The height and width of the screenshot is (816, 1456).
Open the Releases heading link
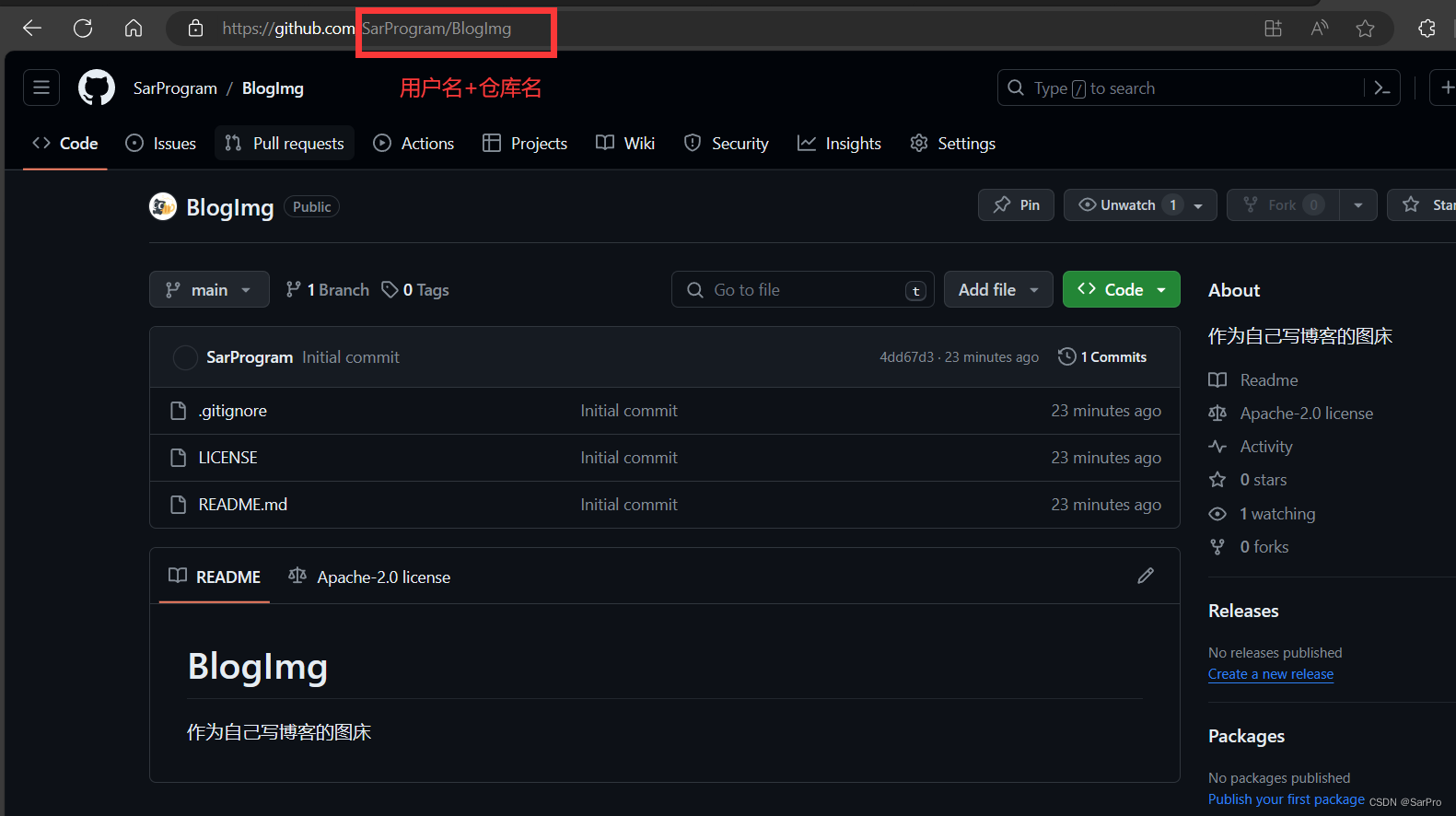click(x=1243, y=611)
